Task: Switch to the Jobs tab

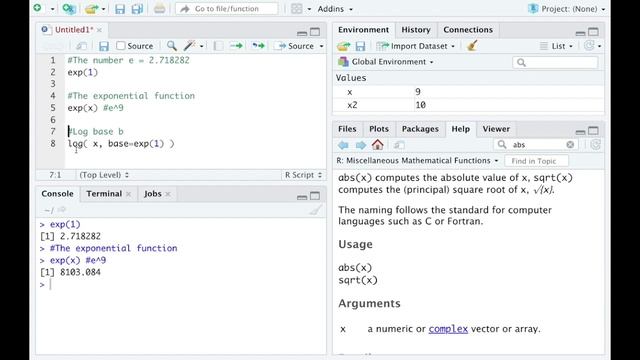Action: pyautogui.click(x=153, y=194)
